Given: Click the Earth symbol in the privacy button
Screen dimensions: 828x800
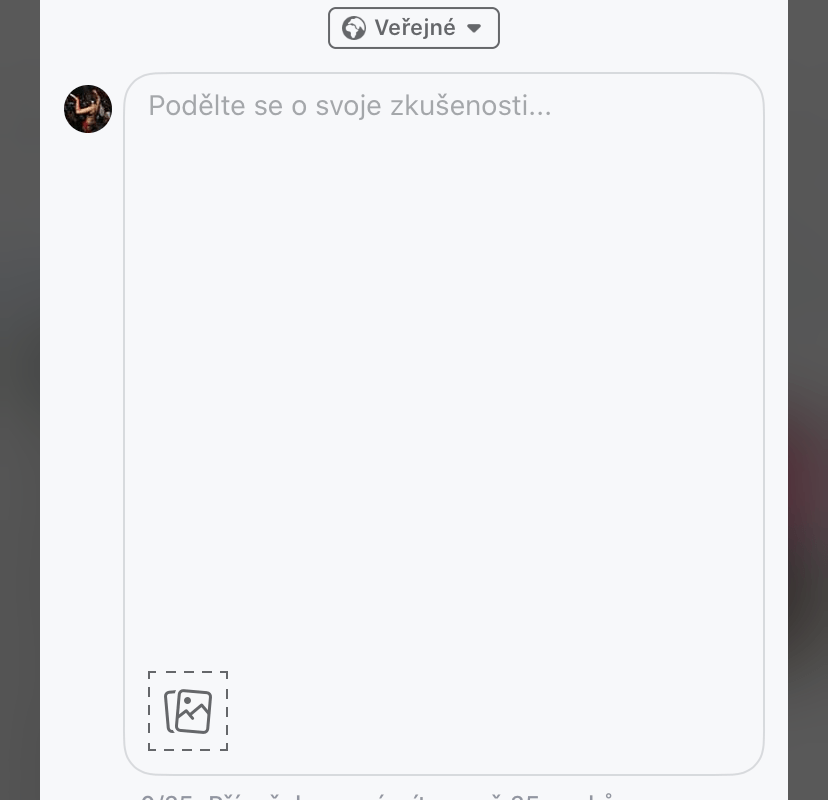Looking at the screenshot, I should click(x=353, y=28).
